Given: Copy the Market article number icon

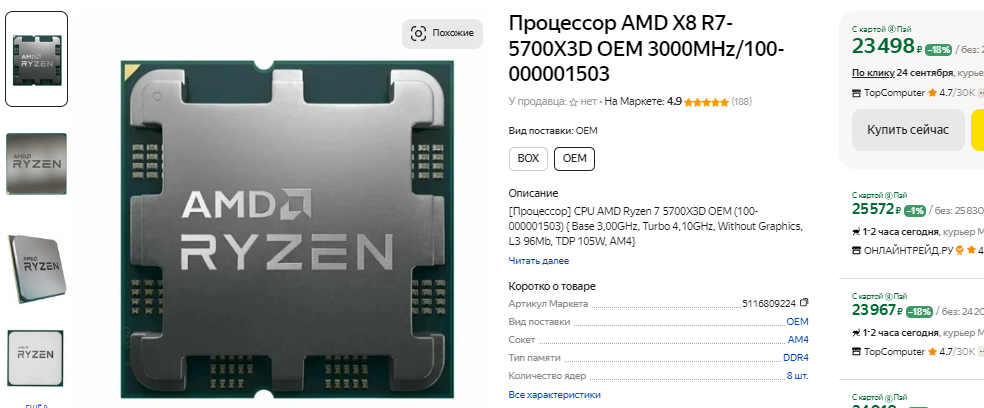Looking at the screenshot, I should click(x=805, y=303).
